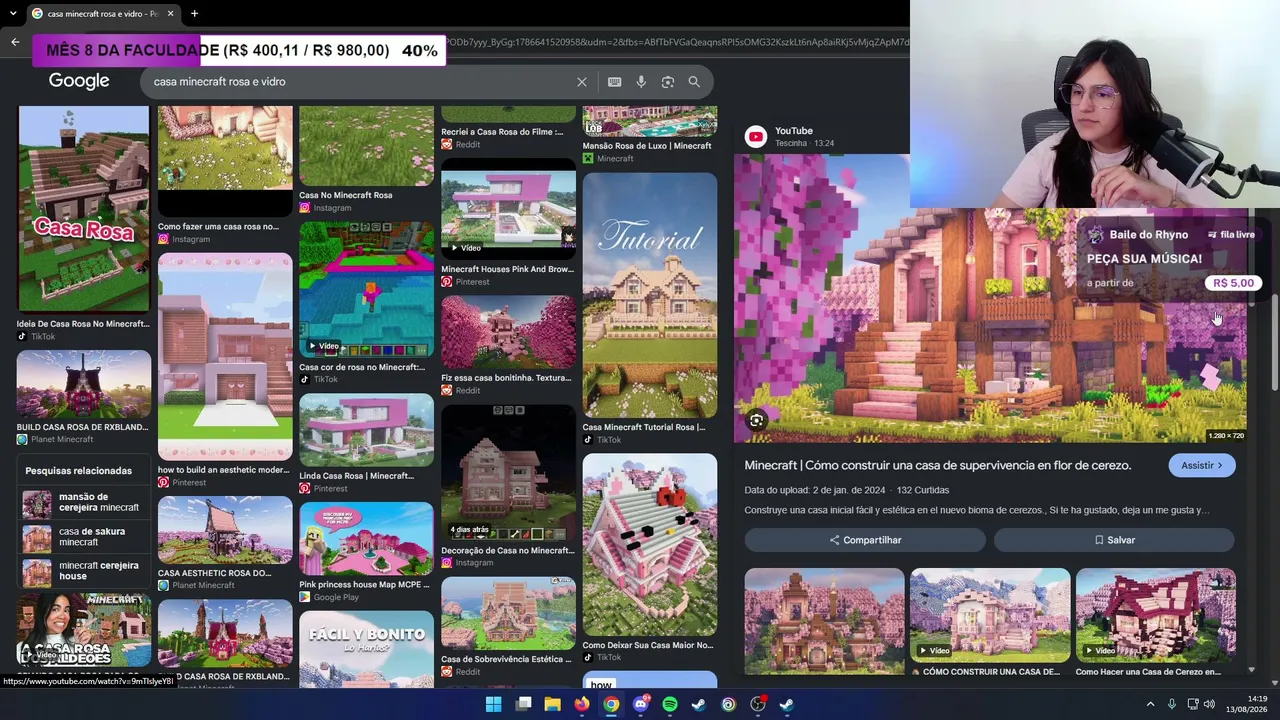1280x720 pixels.
Task: Open the large cherry blossom house preview image
Action: 990,298
